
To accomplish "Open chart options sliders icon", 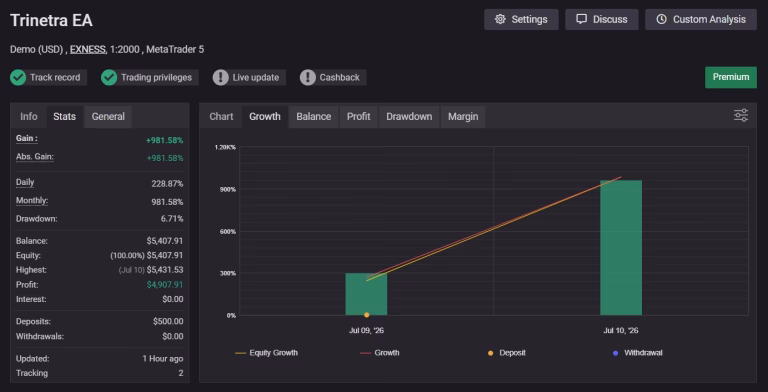I will coord(741,116).
